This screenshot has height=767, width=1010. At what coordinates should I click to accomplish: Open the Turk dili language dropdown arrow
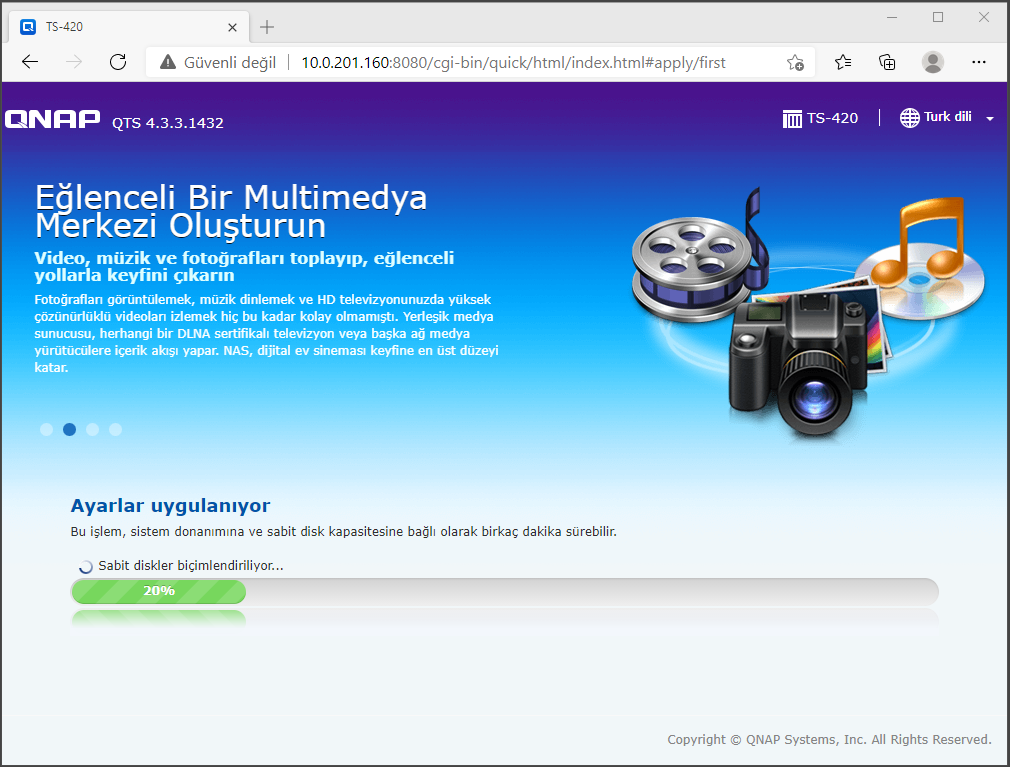coord(989,119)
